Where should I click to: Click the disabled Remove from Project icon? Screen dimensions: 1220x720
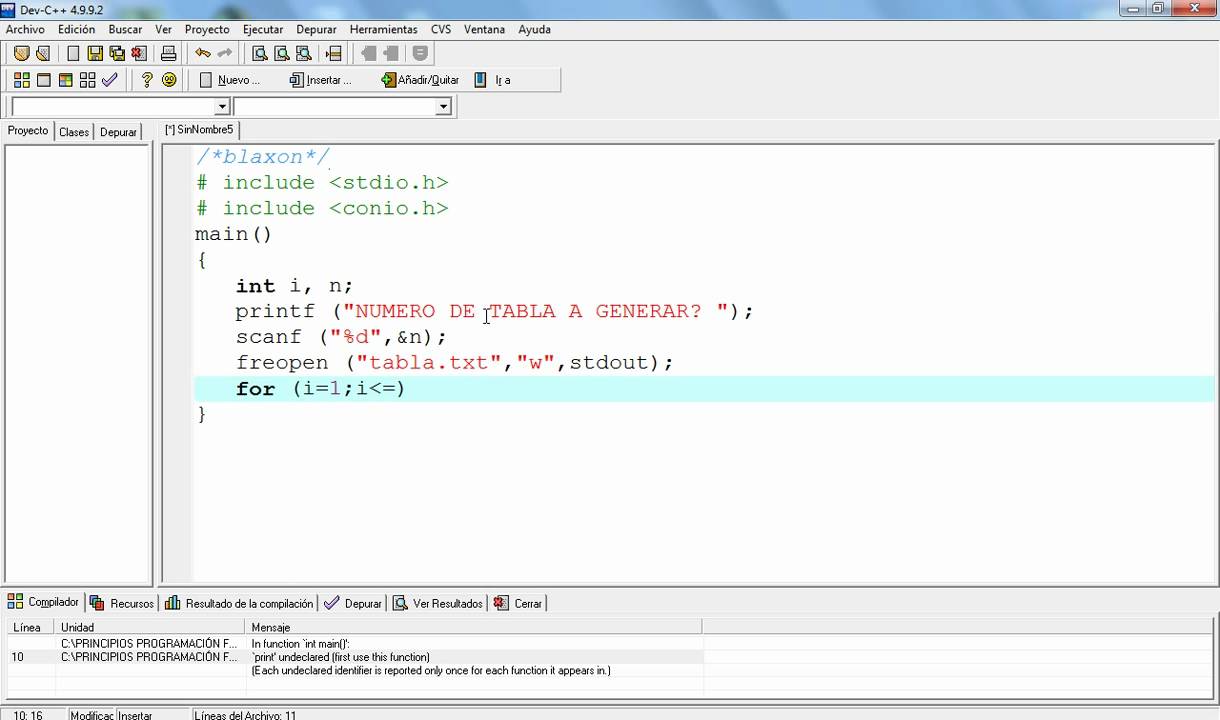[x=391, y=53]
